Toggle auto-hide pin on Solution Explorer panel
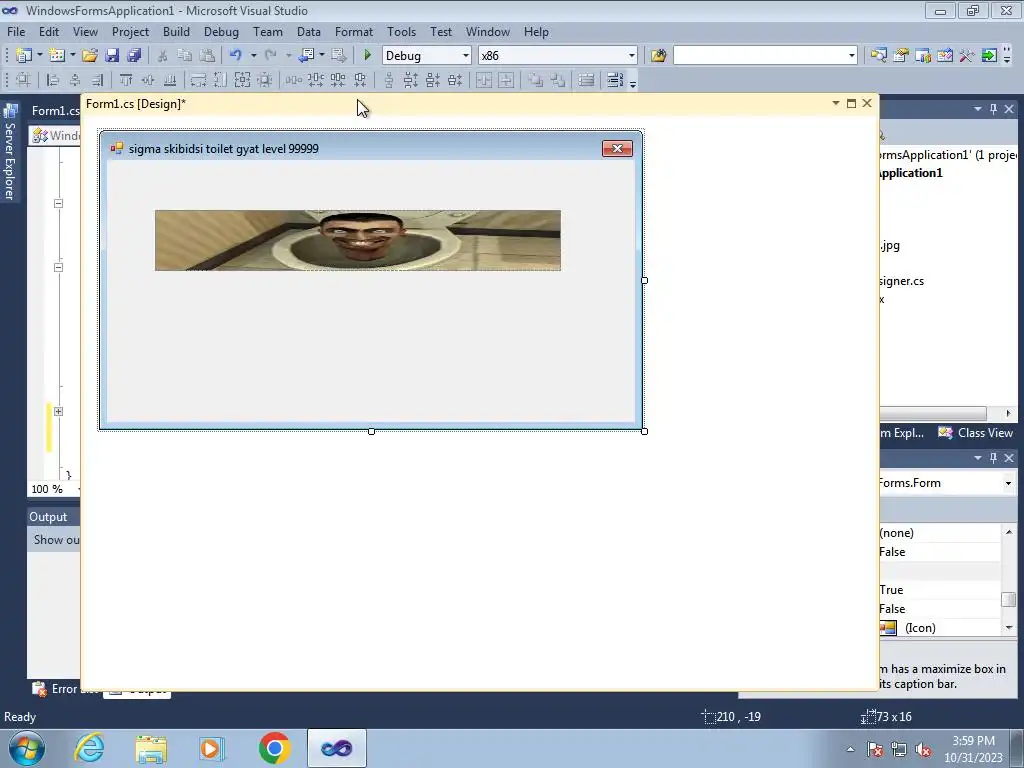This screenshot has height=768, width=1024. pyautogui.click(x=993, y=109)
